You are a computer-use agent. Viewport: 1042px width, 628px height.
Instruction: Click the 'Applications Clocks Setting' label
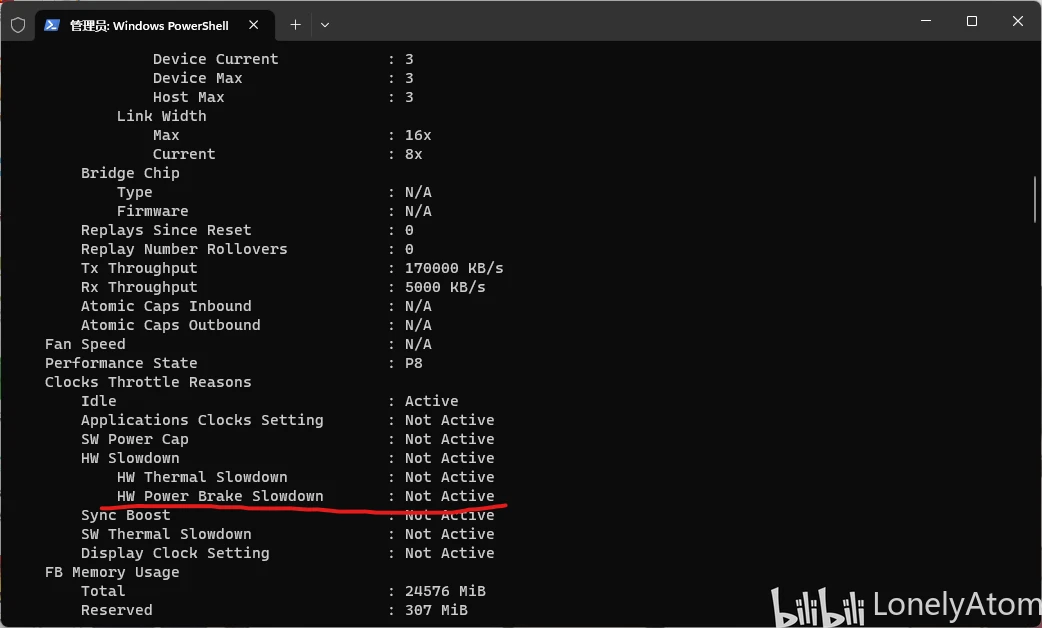pyautogui.click(x=202, y=421)
